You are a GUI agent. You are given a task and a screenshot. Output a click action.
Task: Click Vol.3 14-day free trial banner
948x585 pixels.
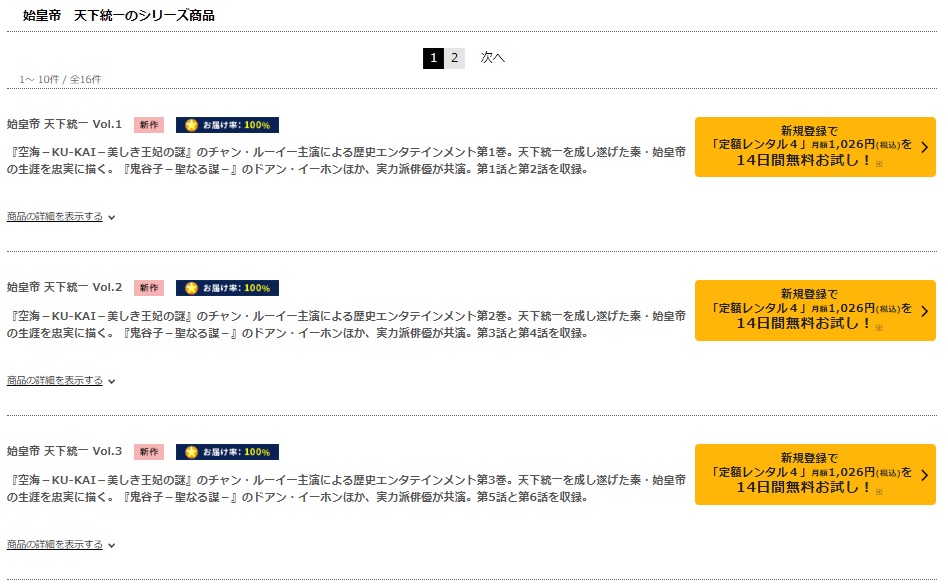815,474
